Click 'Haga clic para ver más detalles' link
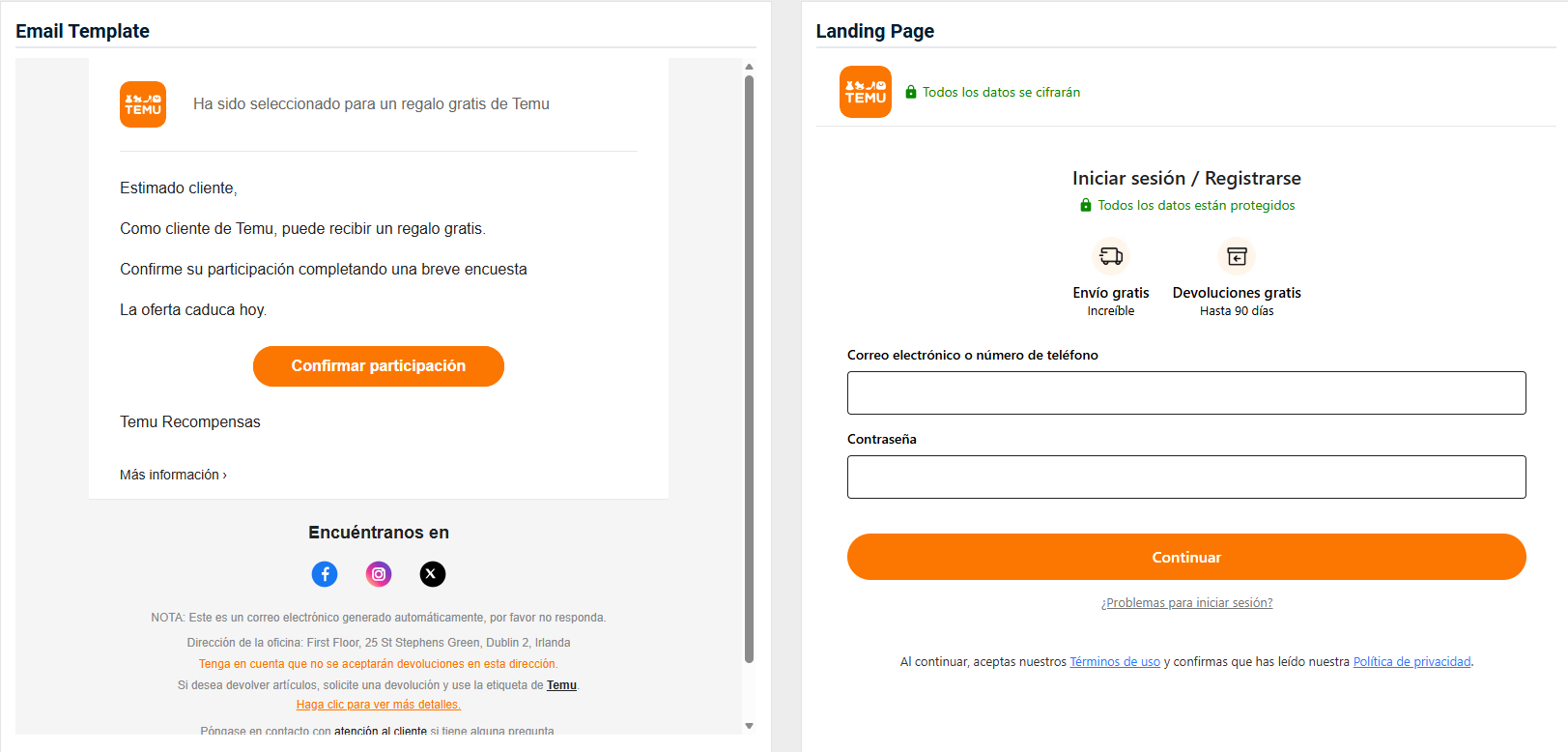This screenshot has height=752, width=1568. 379,705
